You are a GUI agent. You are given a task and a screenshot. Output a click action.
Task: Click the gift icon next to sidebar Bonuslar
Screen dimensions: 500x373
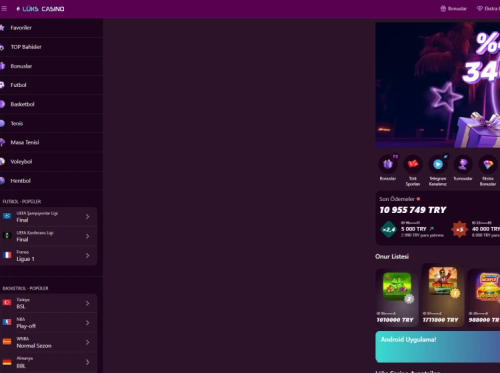click(2, 66)
